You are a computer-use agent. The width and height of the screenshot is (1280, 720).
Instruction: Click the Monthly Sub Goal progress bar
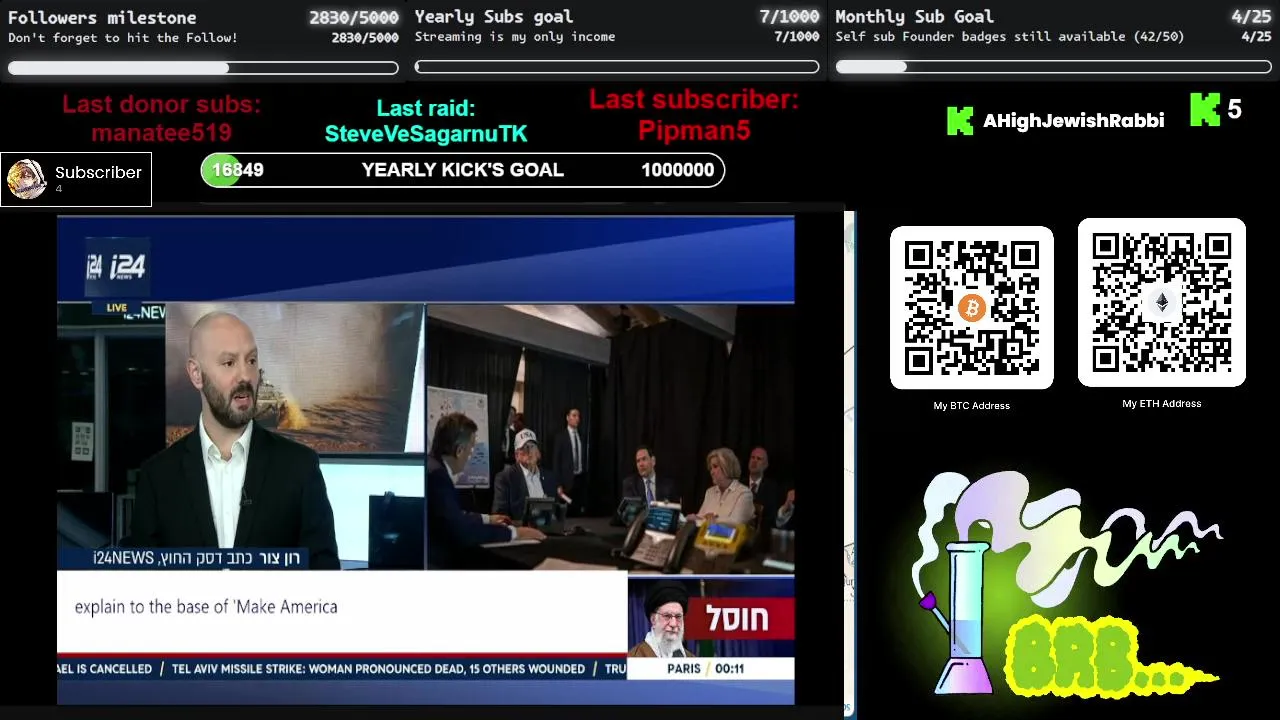pos(1053,68)
